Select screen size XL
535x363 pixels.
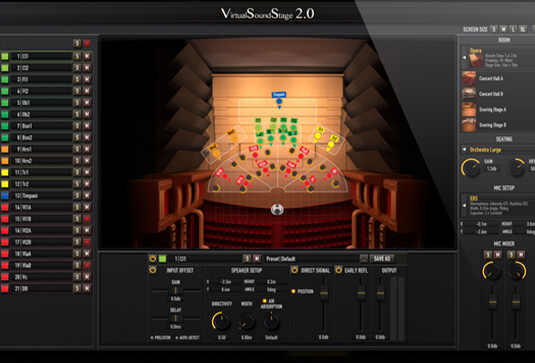[523, 29]
